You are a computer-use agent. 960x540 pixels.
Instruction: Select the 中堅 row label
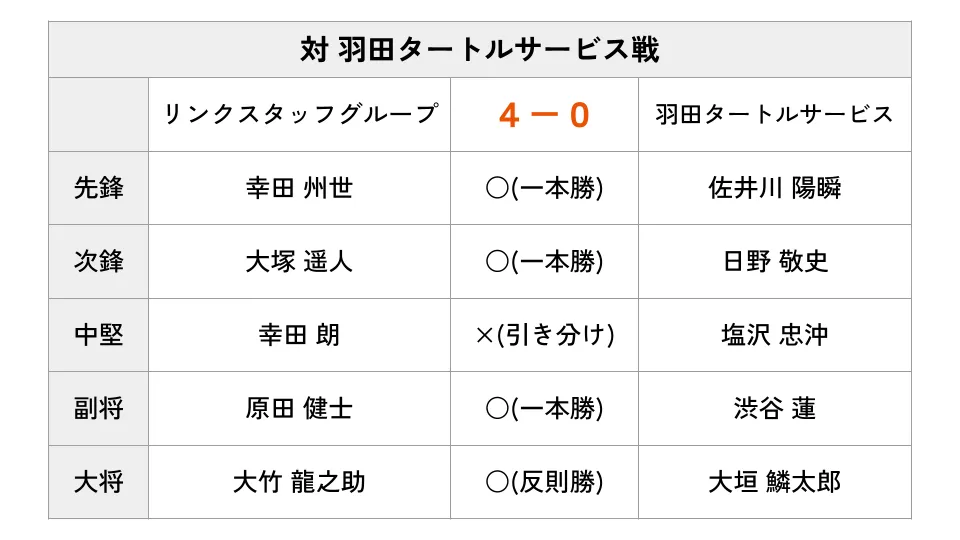click(x=99, y=335)
